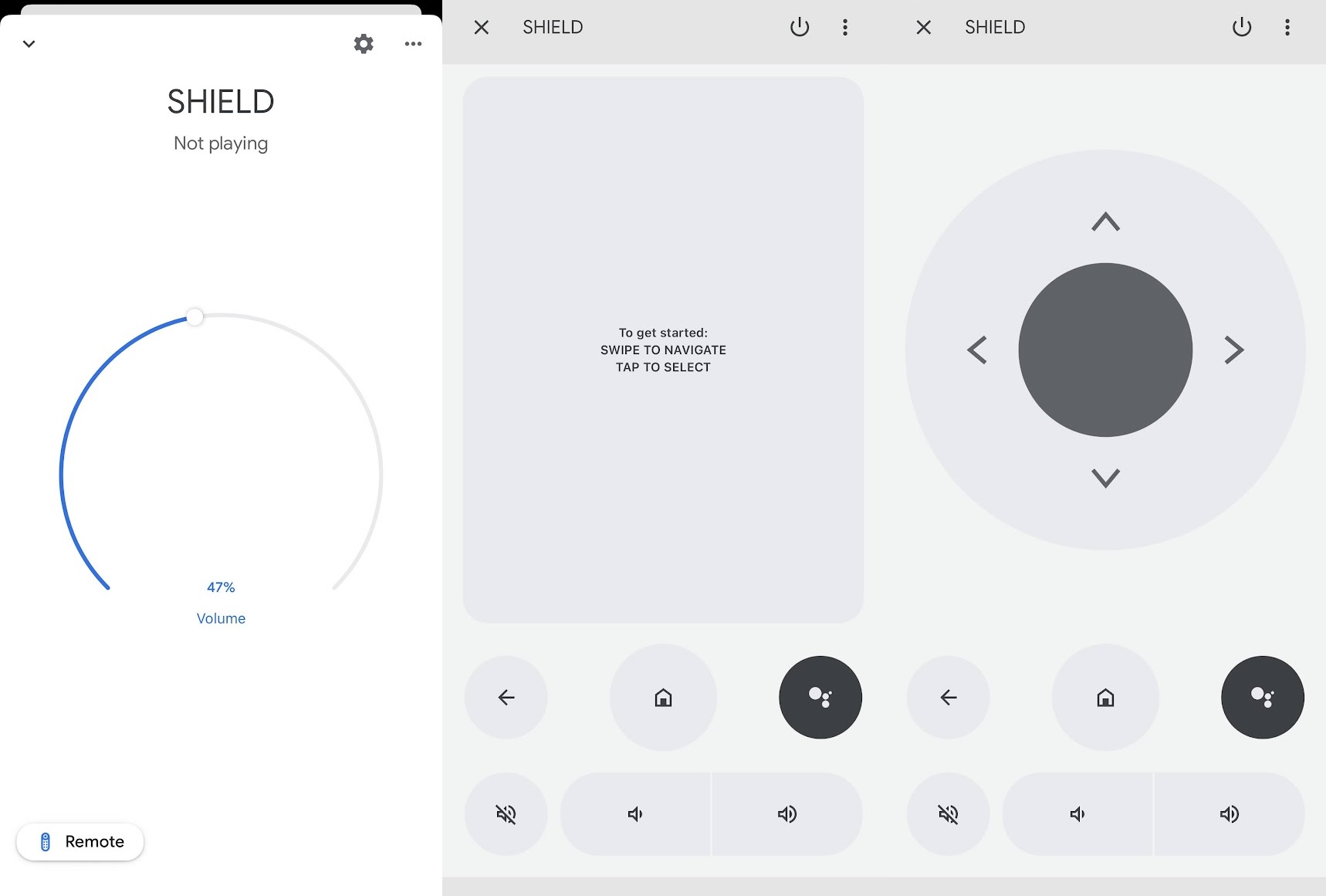Lower volume in the touchpad remote
1326x896 pixels.
tap(635, 814)
